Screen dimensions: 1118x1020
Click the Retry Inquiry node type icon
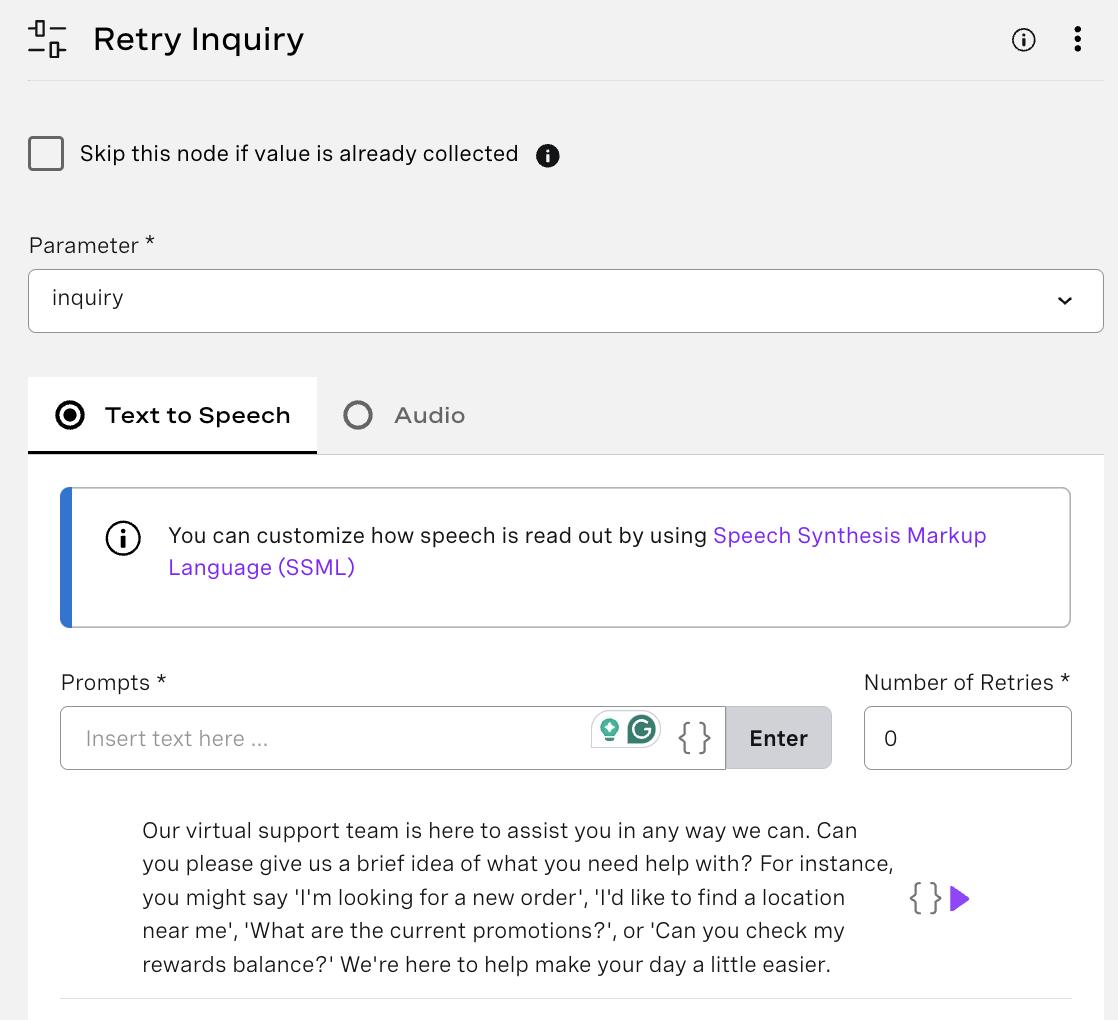pos(47,39)
